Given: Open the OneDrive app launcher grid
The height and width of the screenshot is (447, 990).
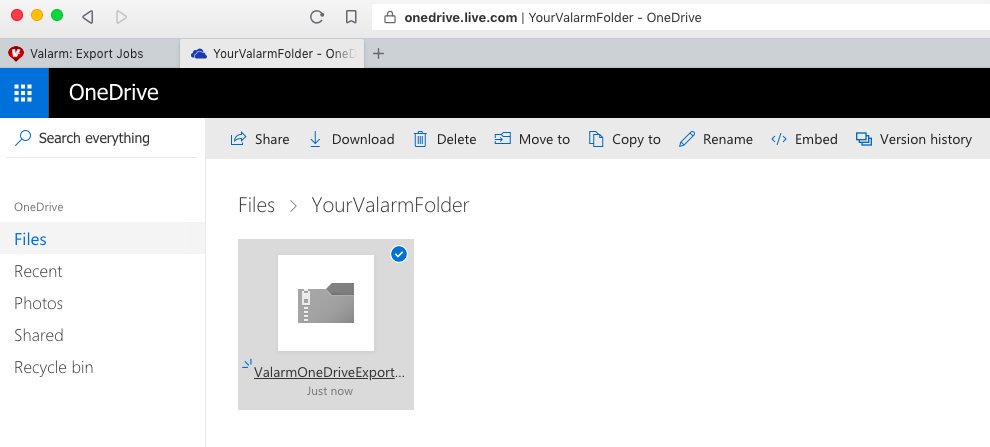Looking at the screenshot, I should pyautogui.click(x=23, y=93).
